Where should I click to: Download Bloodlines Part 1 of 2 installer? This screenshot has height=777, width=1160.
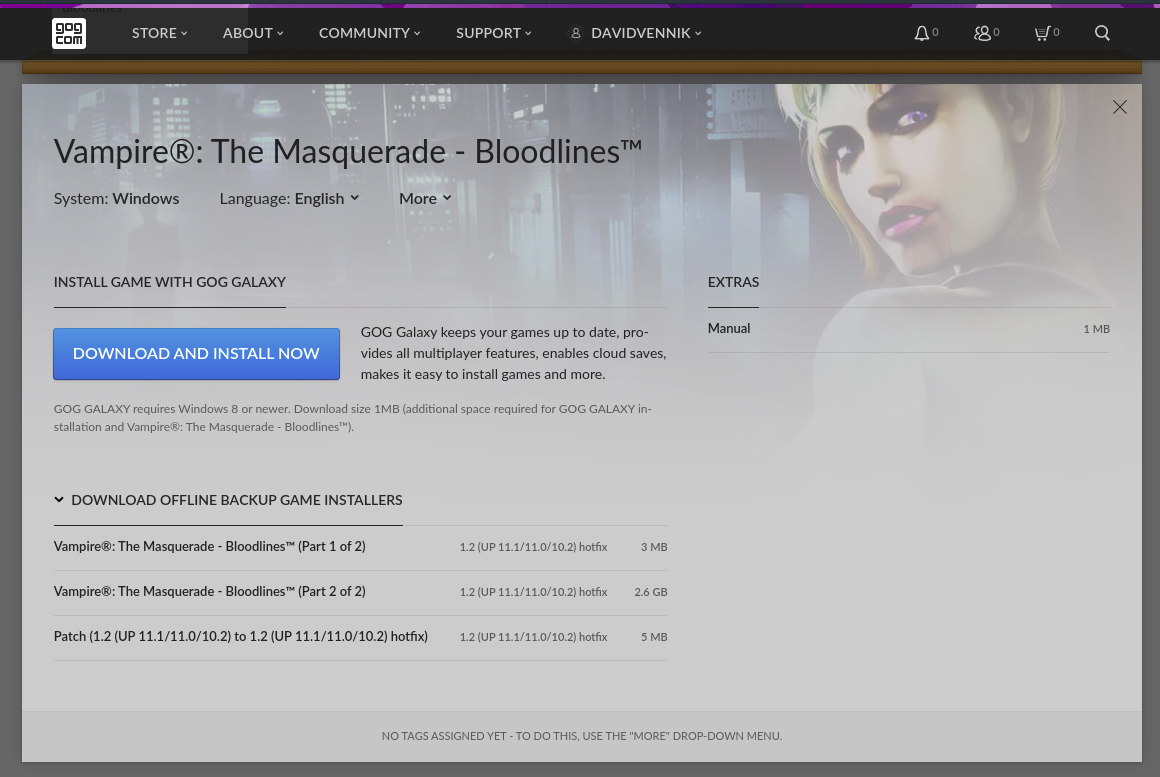(x=360, y=547)
